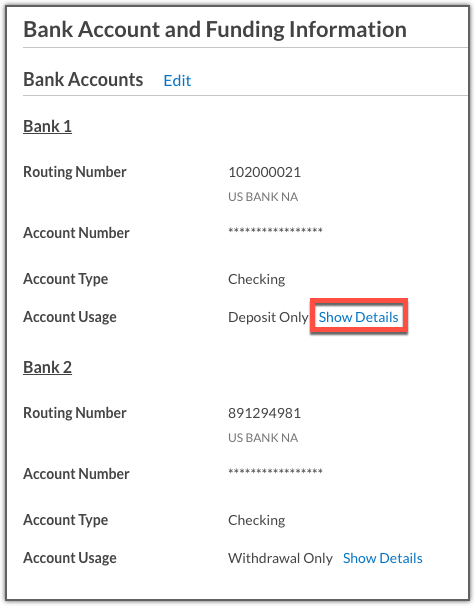Image resolution: width=475 pixels, height=606 pixels.
Task: Select the Bank 2 heading
Action: tap(48, 367)
